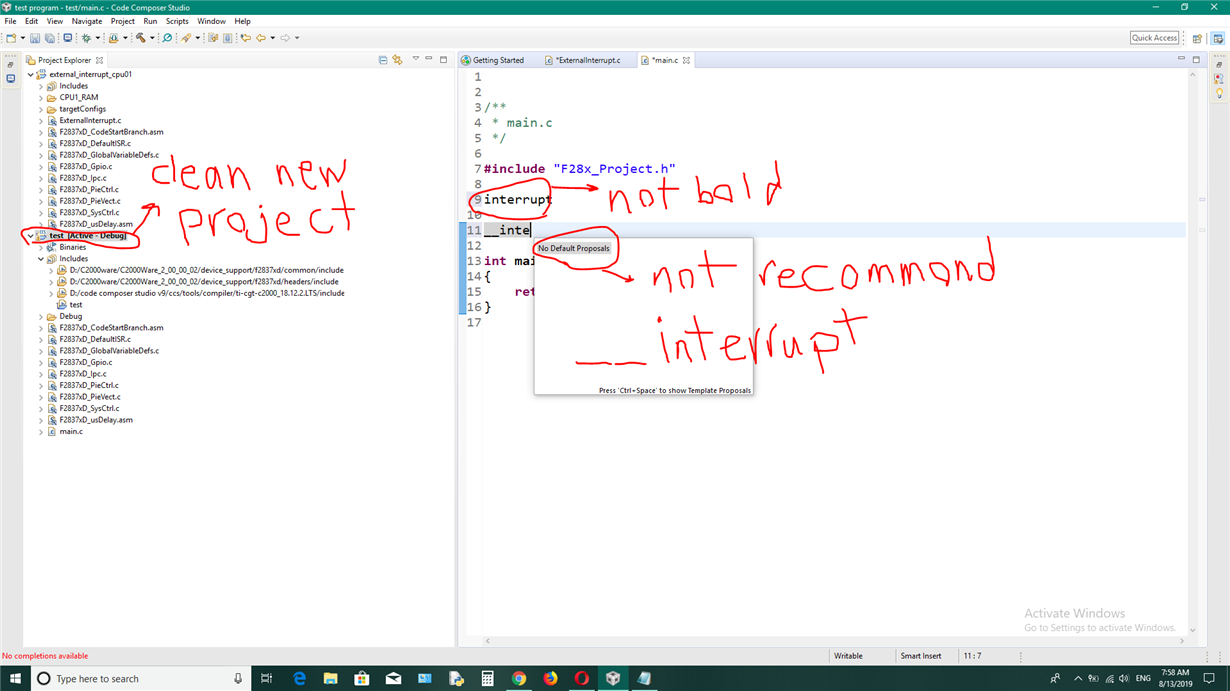
Task: Open the Project menu
Action: (123, 21)
